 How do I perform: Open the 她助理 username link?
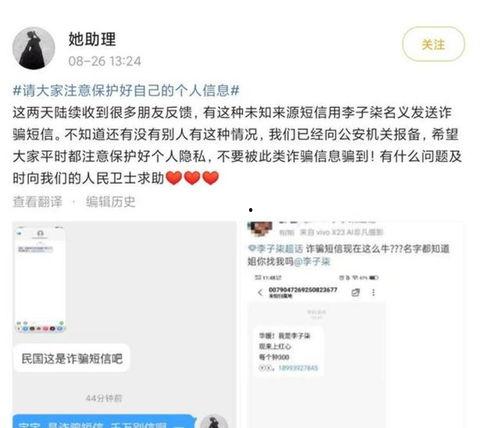pyautogui.click(x=92, y=39)
